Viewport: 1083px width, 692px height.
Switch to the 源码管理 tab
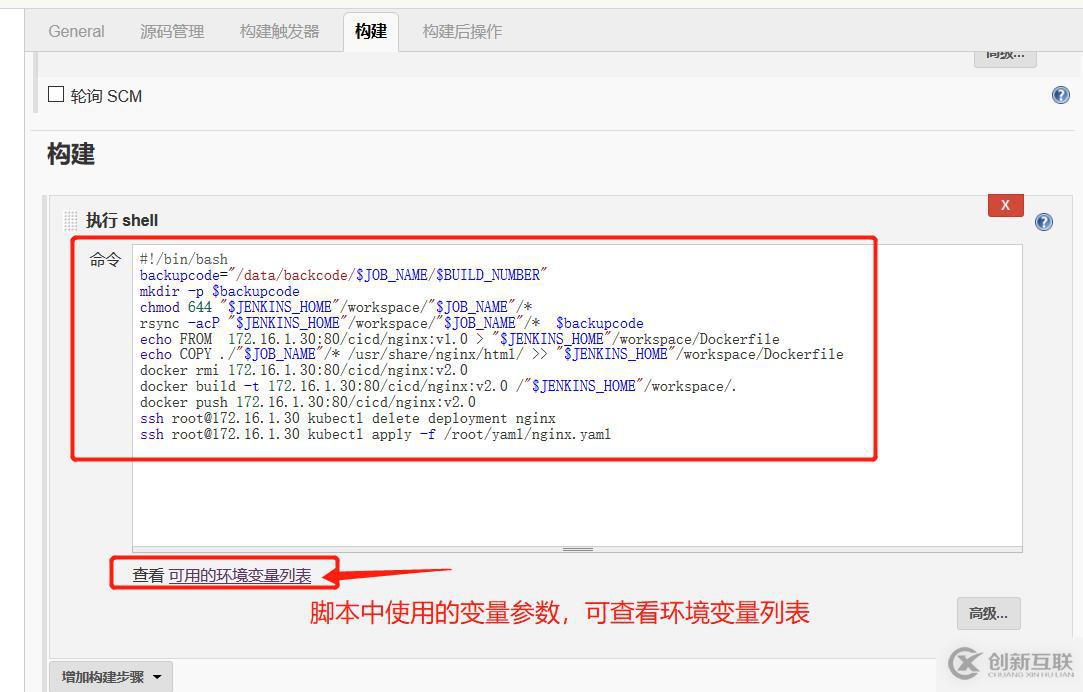172,32
